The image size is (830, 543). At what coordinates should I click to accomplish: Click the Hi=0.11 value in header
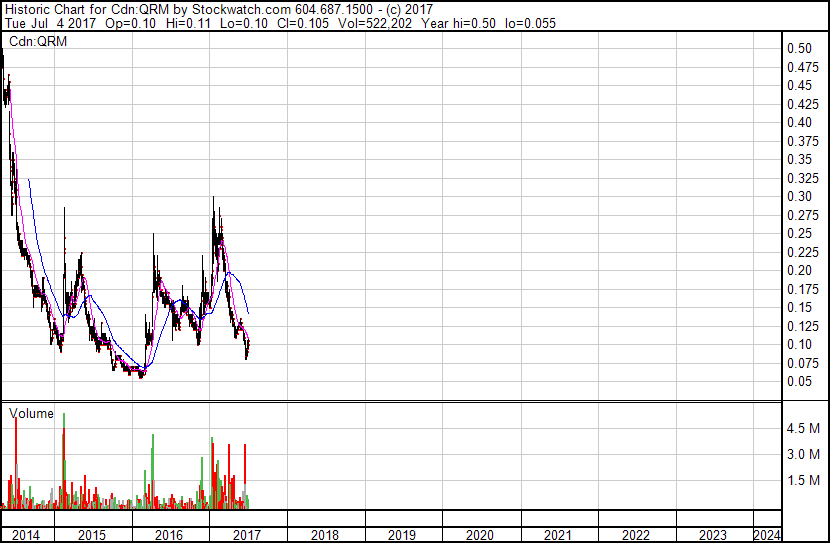coord(188,23)
